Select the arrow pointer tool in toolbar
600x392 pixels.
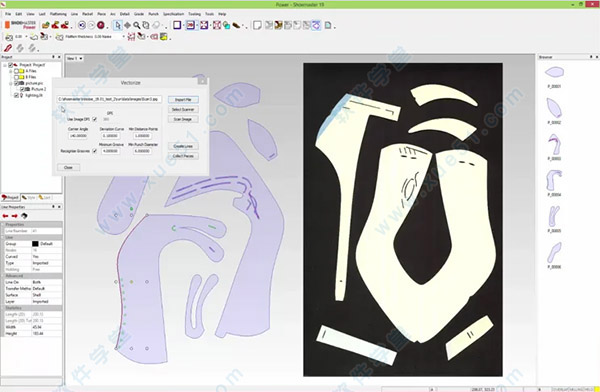point(117,25)
